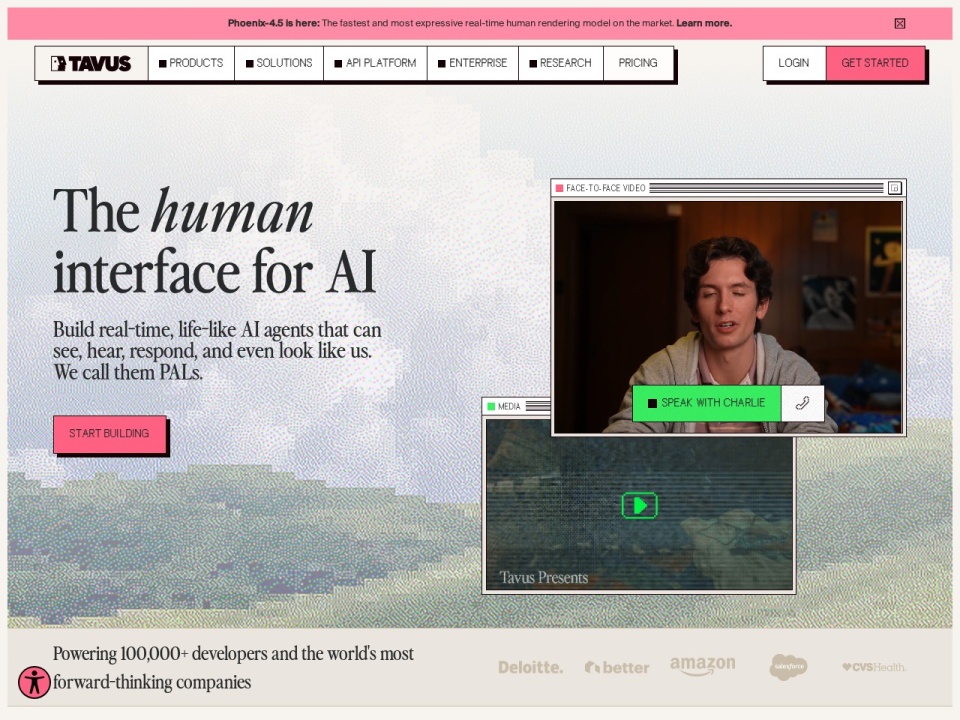Click the Start Building button

click(x=110, y=433)
